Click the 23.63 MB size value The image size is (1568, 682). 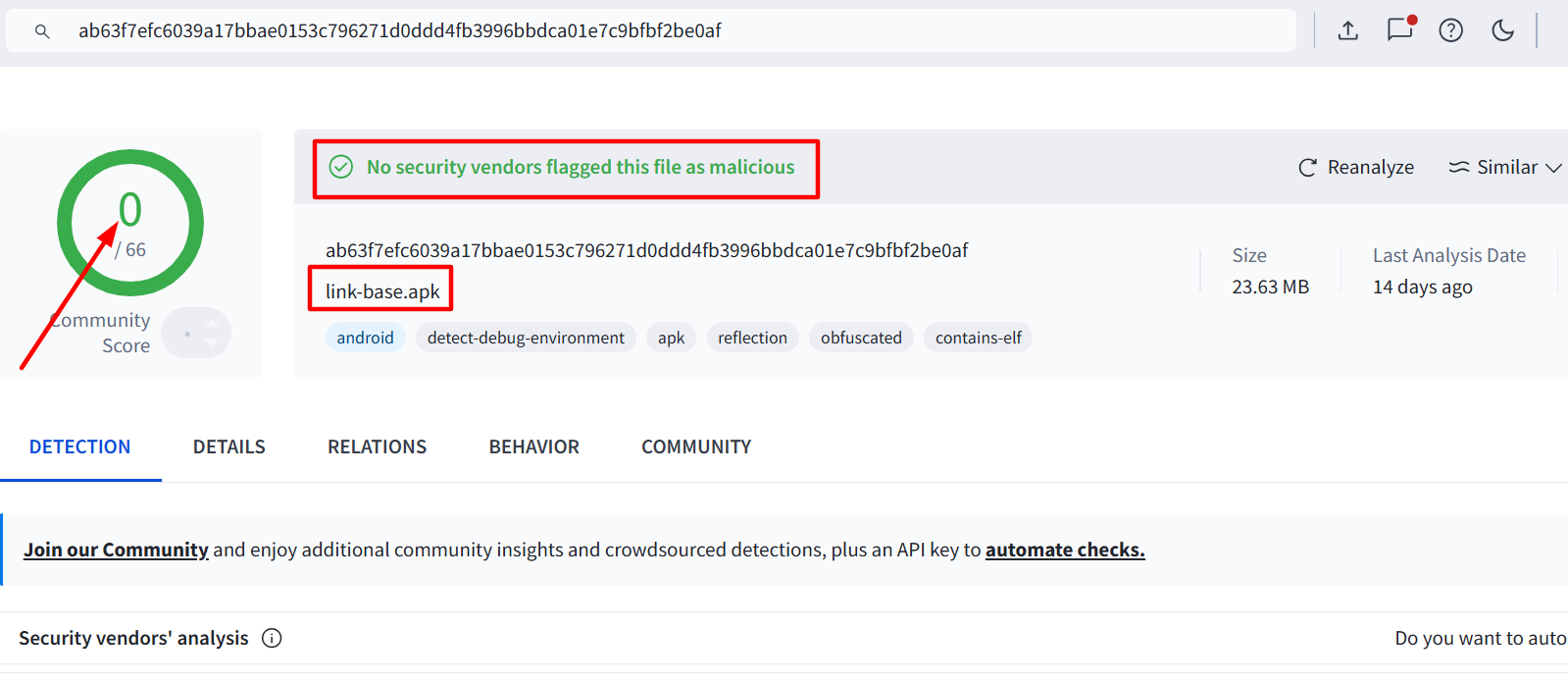point(1271,287)
